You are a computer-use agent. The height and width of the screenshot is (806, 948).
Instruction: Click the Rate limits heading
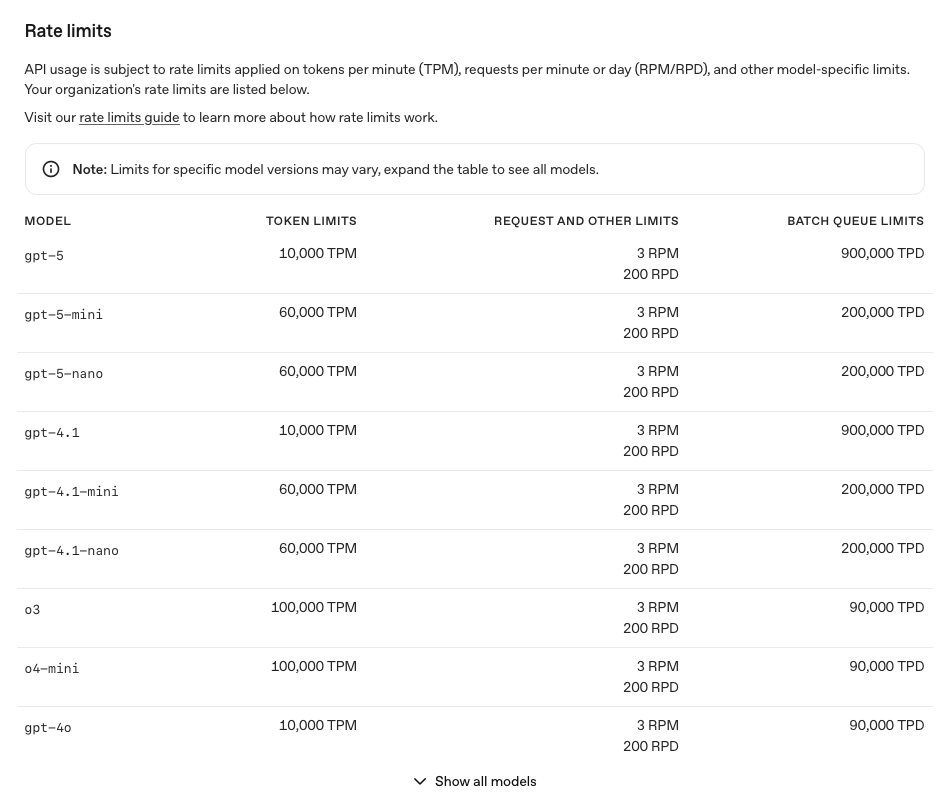[68, 31]
